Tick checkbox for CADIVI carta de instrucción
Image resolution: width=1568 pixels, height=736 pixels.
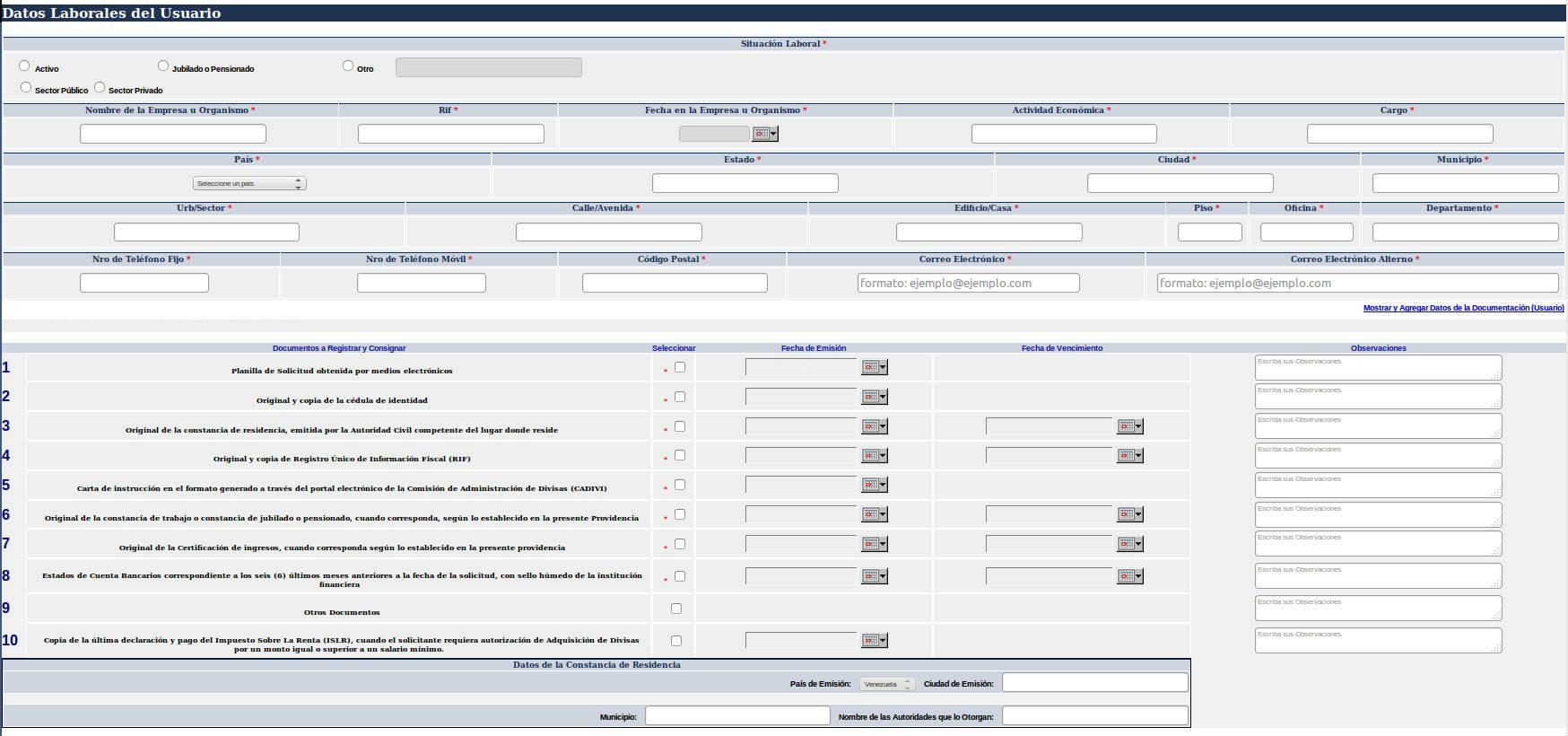[x=679, y=485]
